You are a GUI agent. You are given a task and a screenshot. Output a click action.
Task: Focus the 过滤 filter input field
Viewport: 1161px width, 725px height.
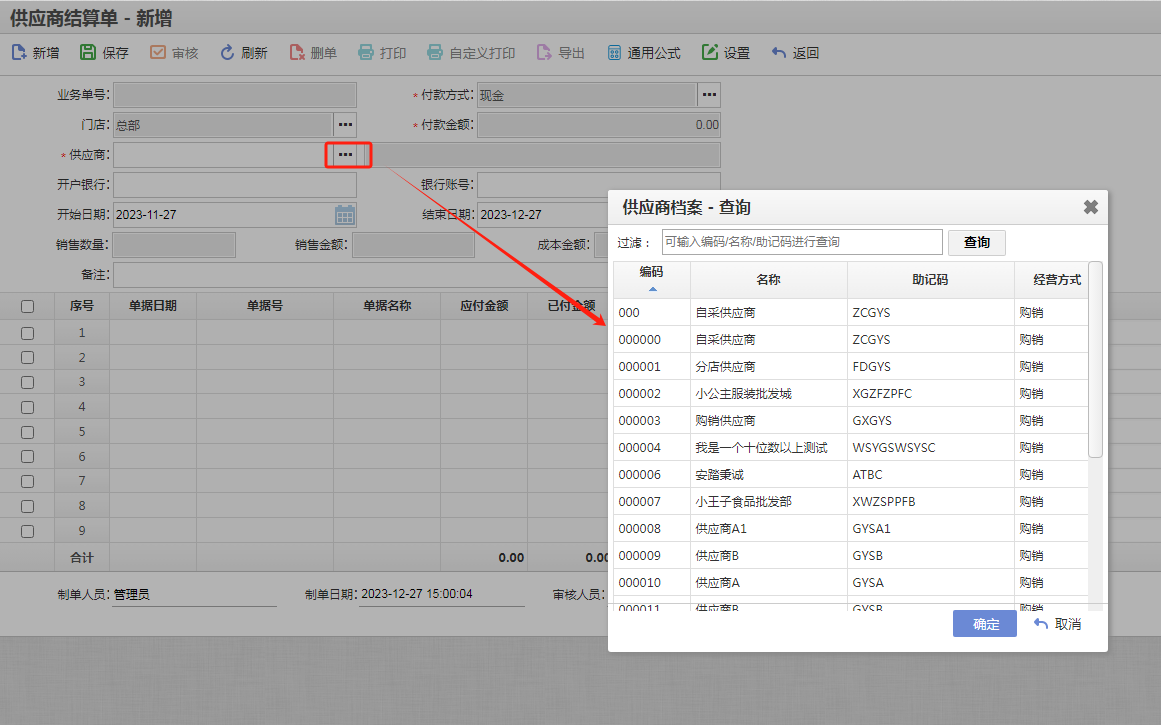(x=802, y=242)
